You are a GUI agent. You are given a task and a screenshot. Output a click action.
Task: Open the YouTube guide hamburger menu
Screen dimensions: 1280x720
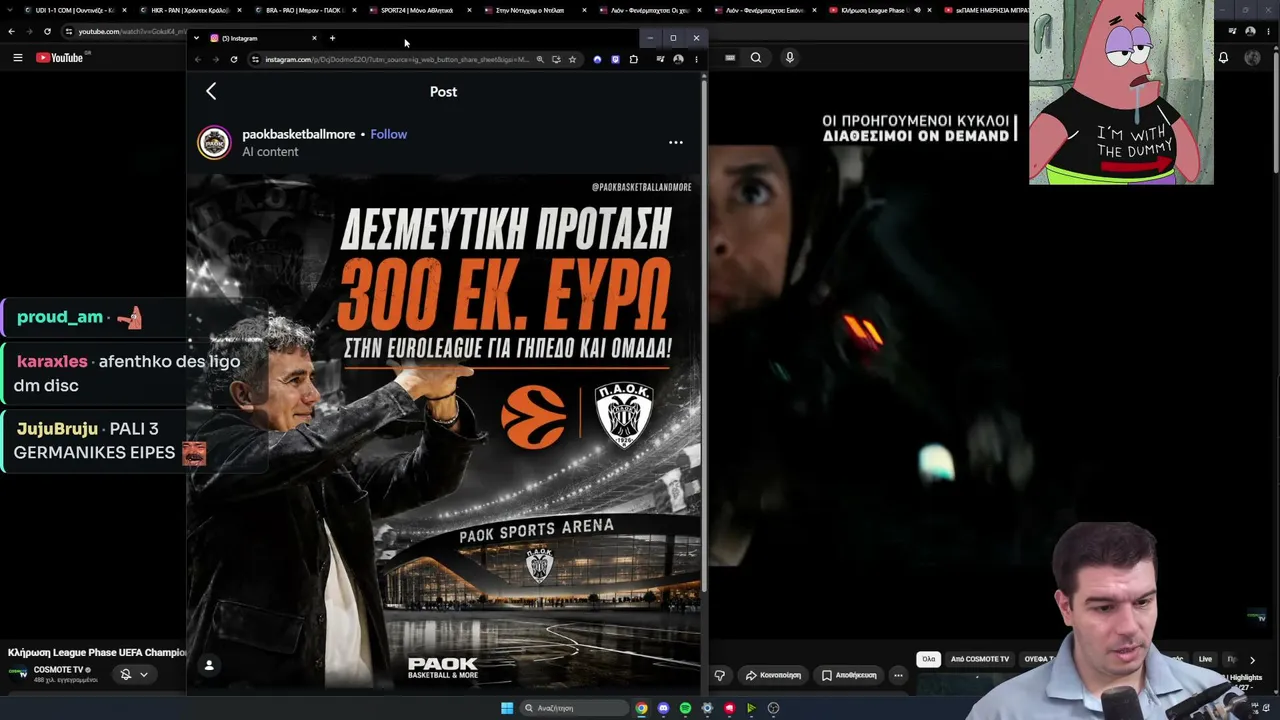17,58
